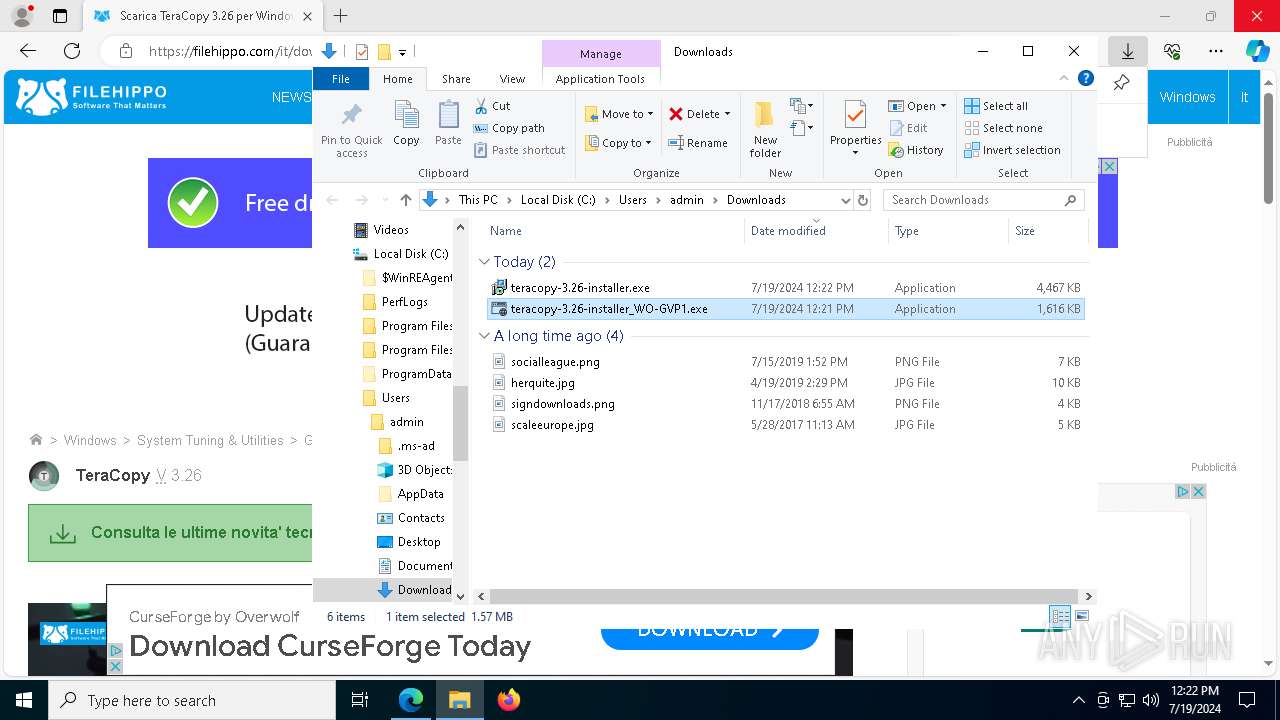This screenshot has height=720, width=1280.
Task: Open Edge downloads toolbar icon
Action: click(1127, 51)
